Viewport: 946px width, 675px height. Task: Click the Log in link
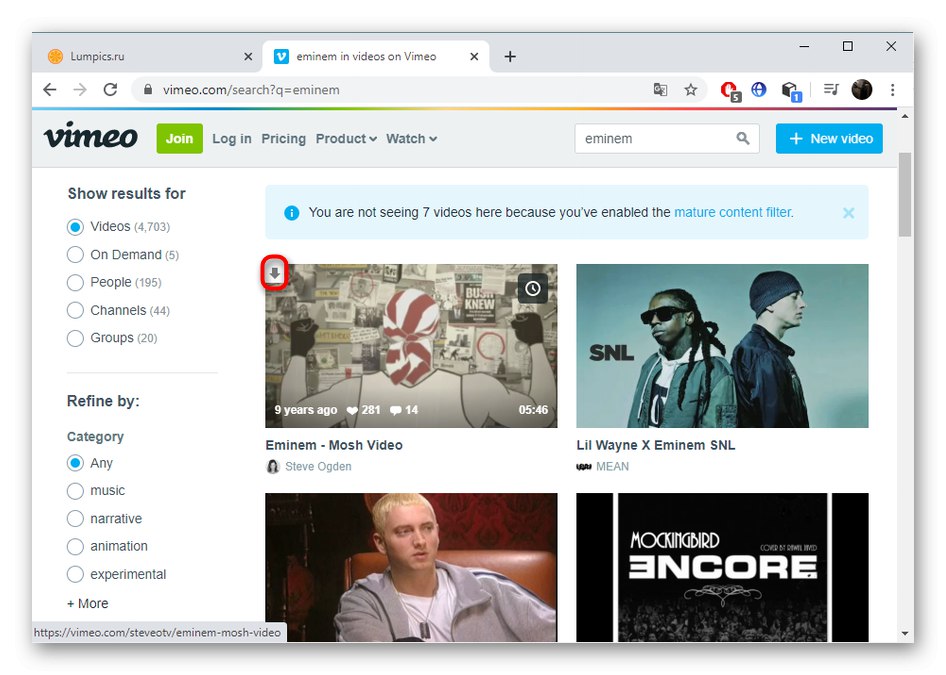pos(232,139)
